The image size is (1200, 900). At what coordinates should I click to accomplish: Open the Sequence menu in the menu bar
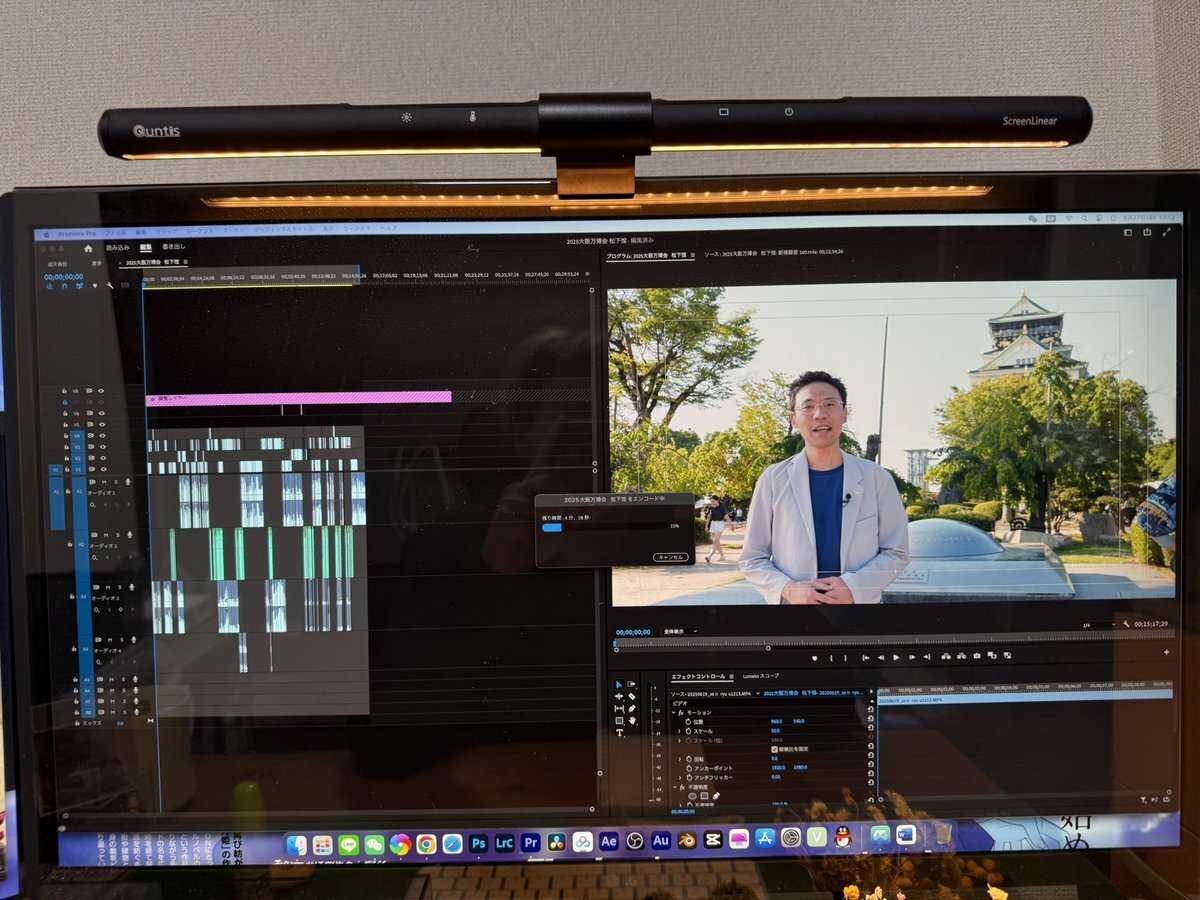pyautogui.click(x=200, y=230)
